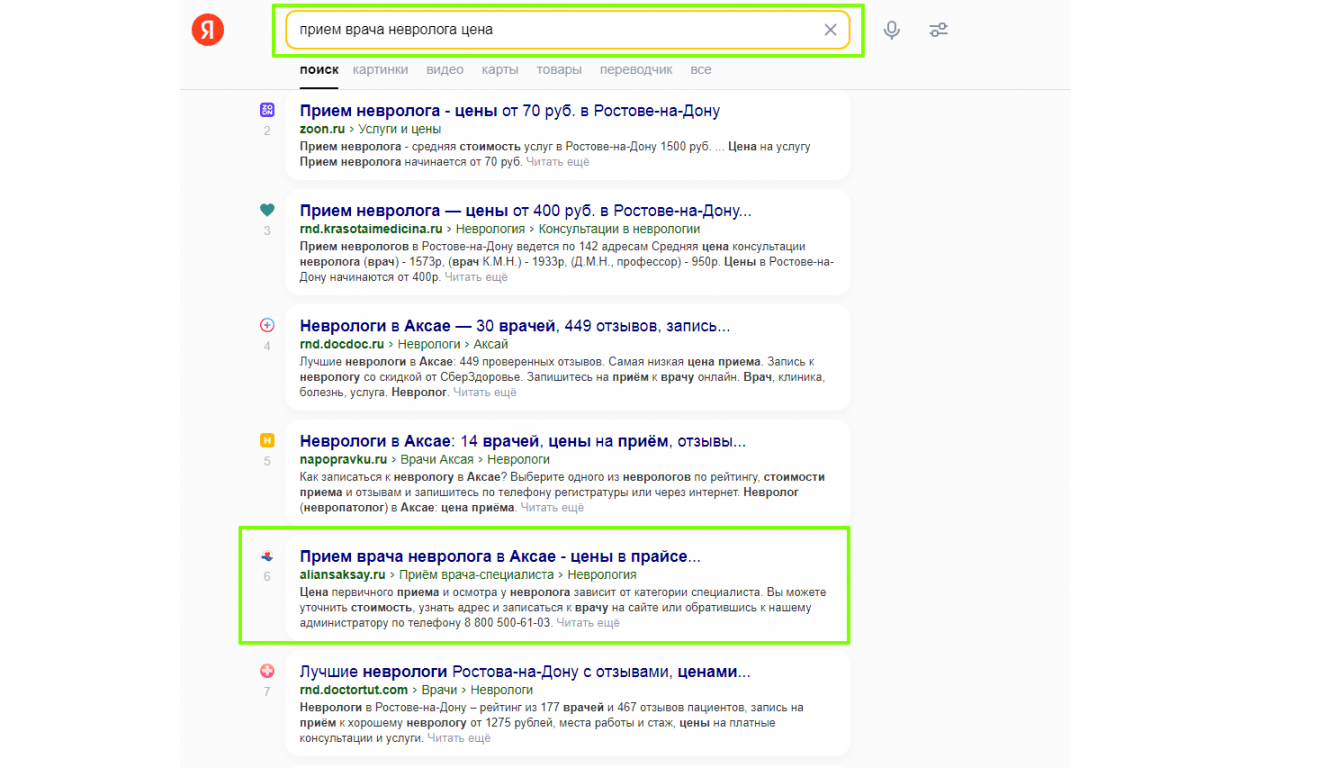This screenshot has height=768, width=1340.
Task: Visit the napopravku.ru domain link
Action: point(343,459)
